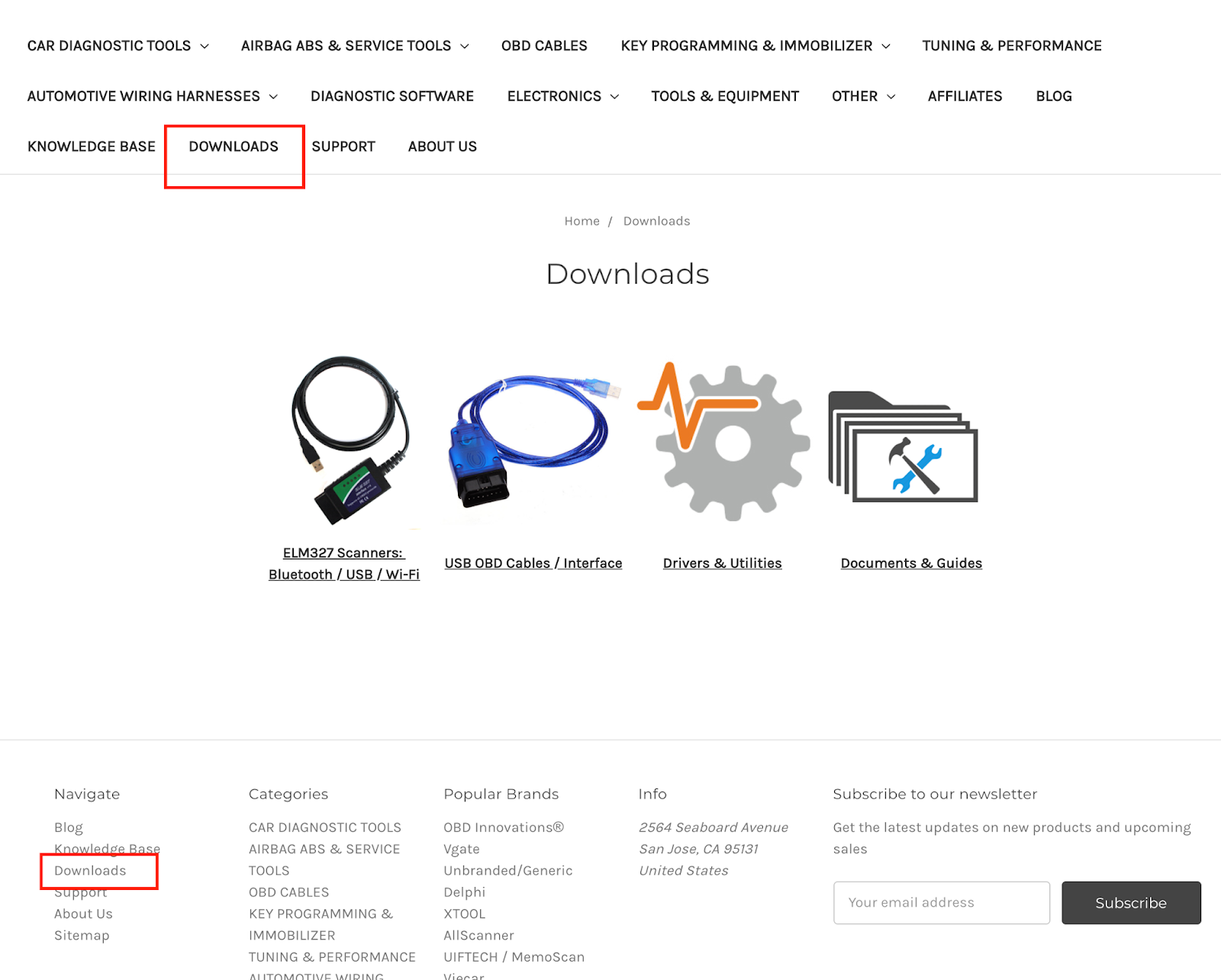This screenshot has width=1221, height=980.
Task: Click the Subscribe button
Action: (x=1131, y=903)
